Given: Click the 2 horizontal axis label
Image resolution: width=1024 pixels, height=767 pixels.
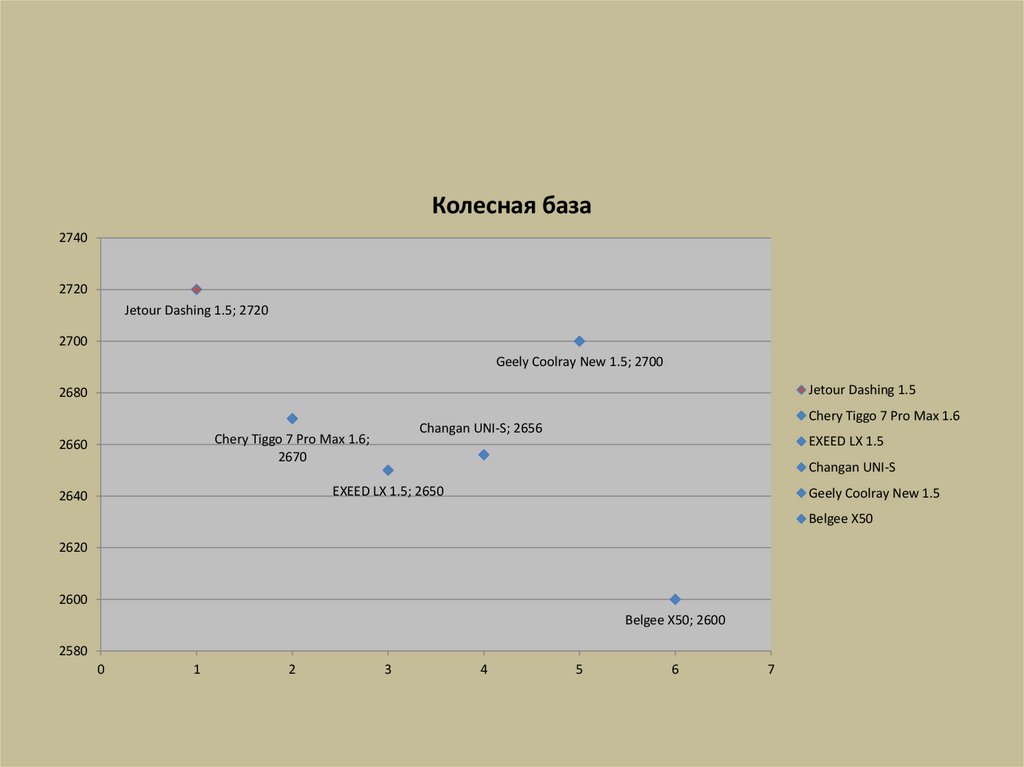Looking at the screenshot, I should click(292, 670).
